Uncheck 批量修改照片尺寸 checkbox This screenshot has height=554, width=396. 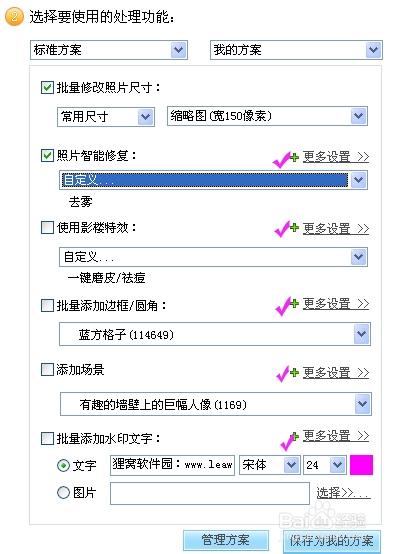pyautogui.click(x=47, y=88)
